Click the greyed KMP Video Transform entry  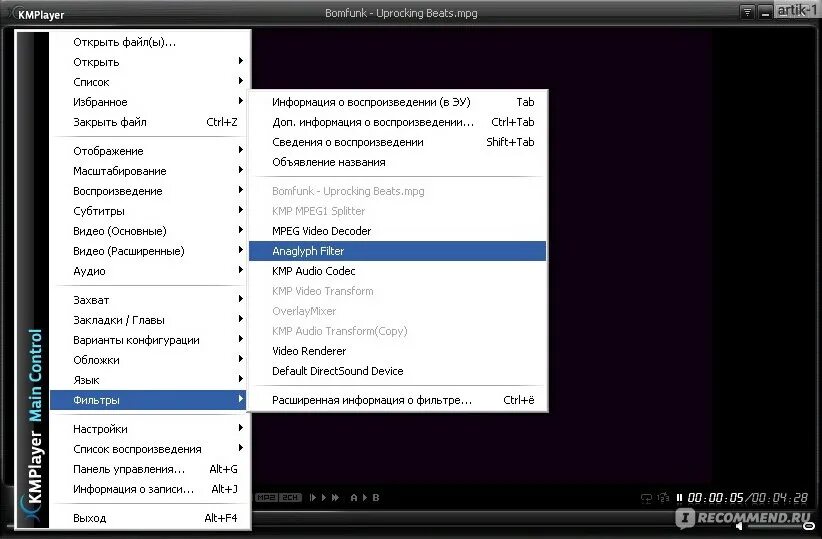[x=397, y=290]
